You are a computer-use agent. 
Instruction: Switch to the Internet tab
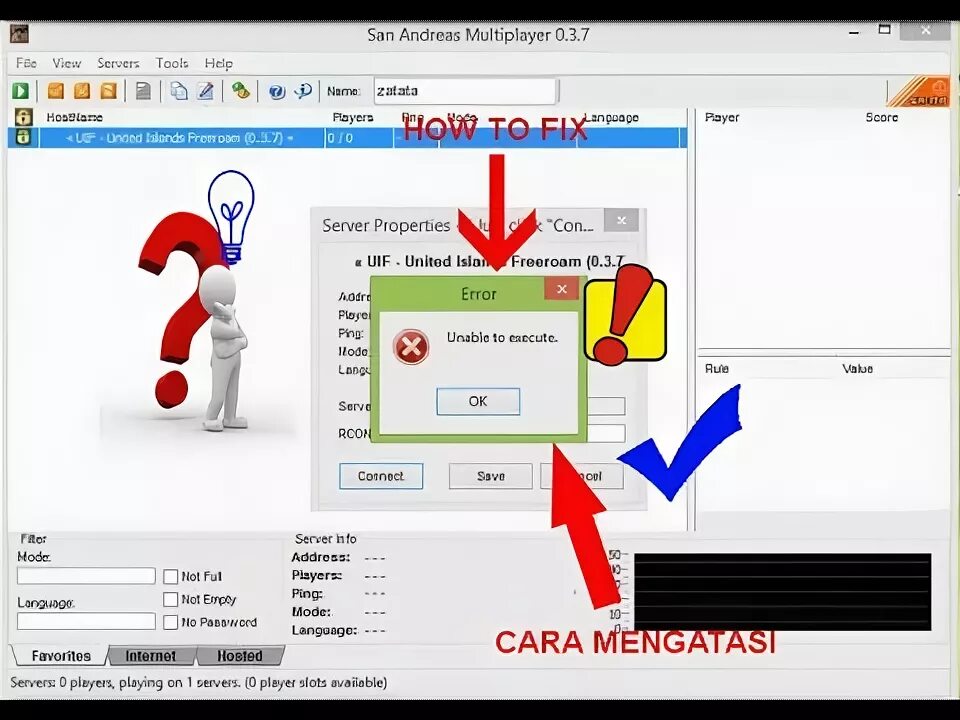click(151, 656)
